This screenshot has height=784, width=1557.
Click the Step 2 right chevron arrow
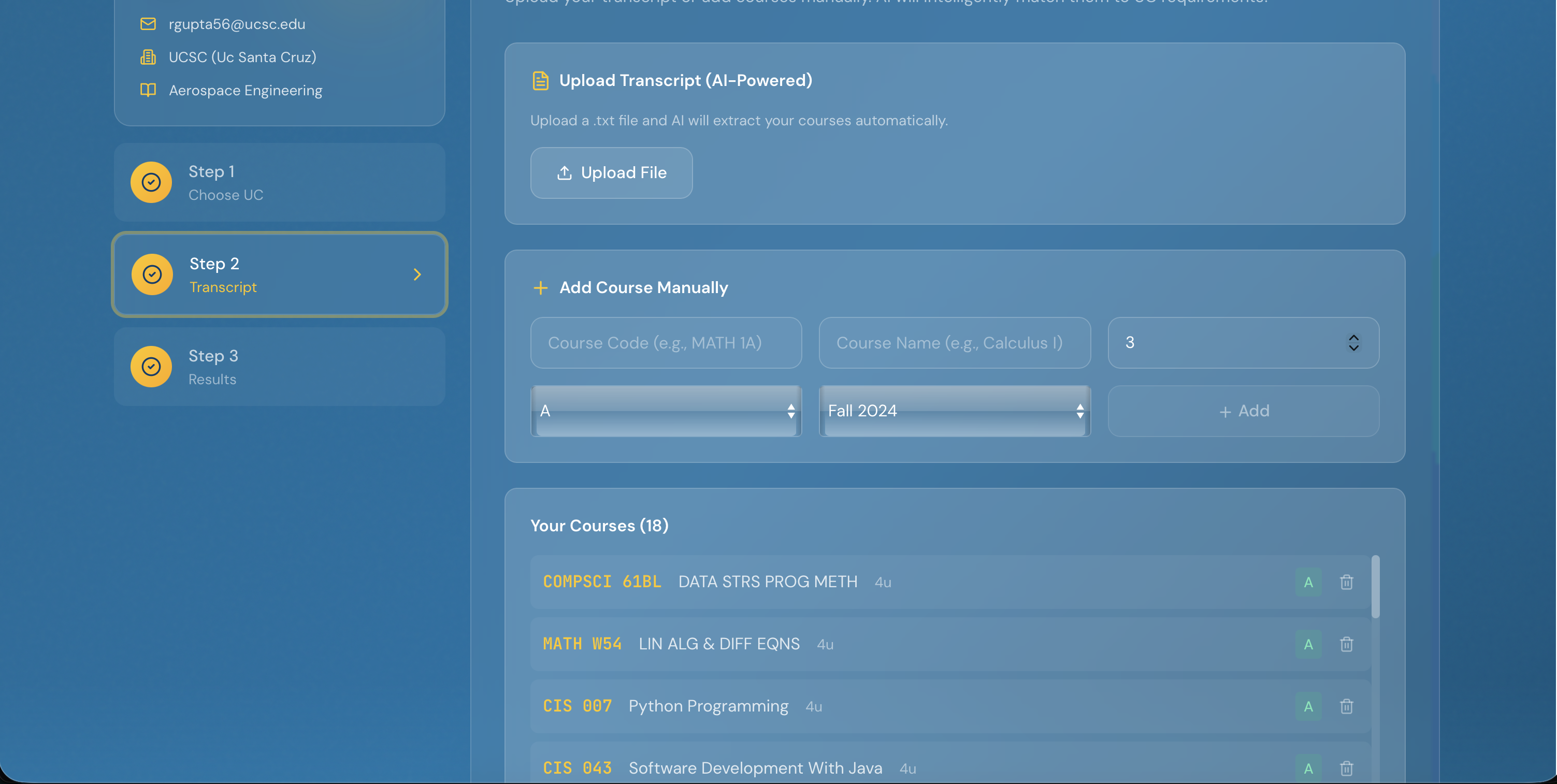[x=417, y=274]
